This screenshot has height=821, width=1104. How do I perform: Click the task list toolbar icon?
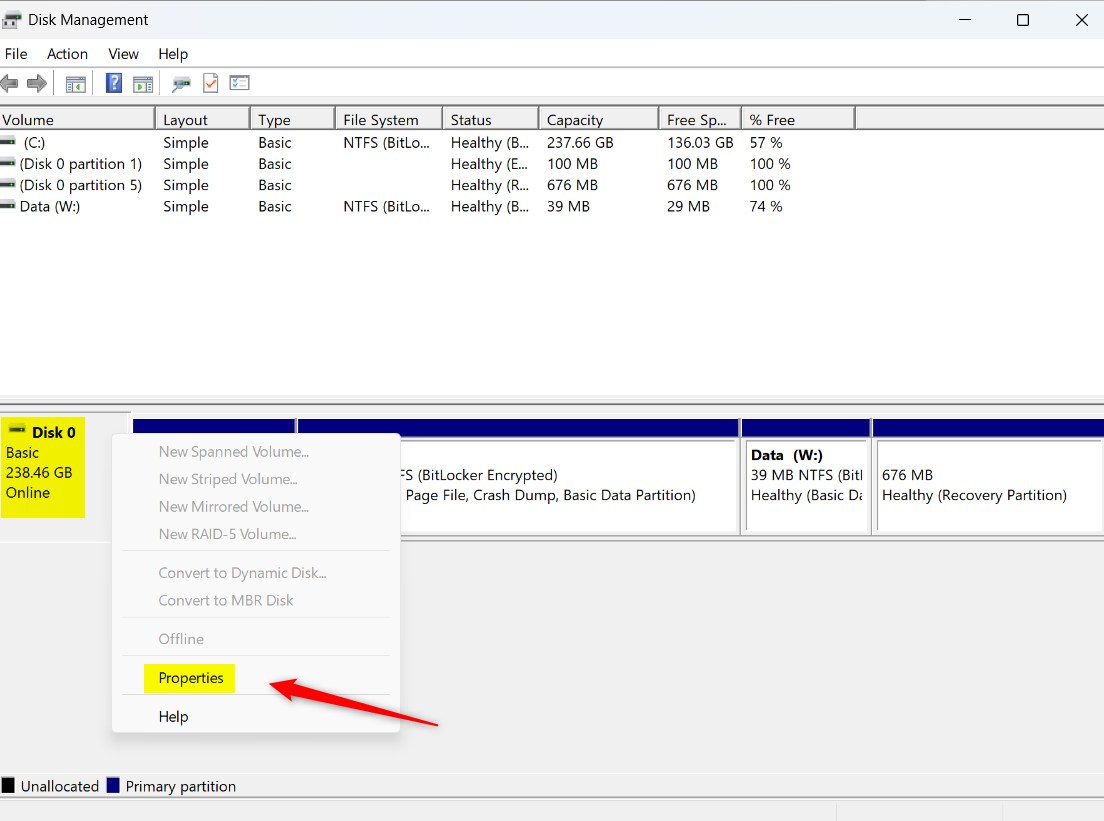pos(239,83)
